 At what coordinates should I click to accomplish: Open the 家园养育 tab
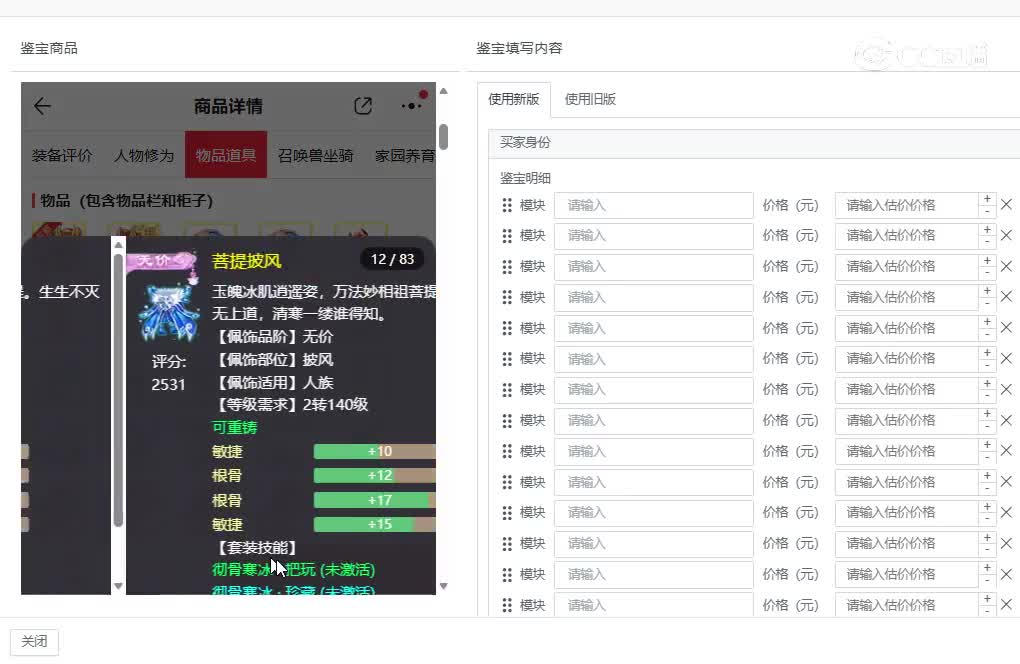point(405,155)
